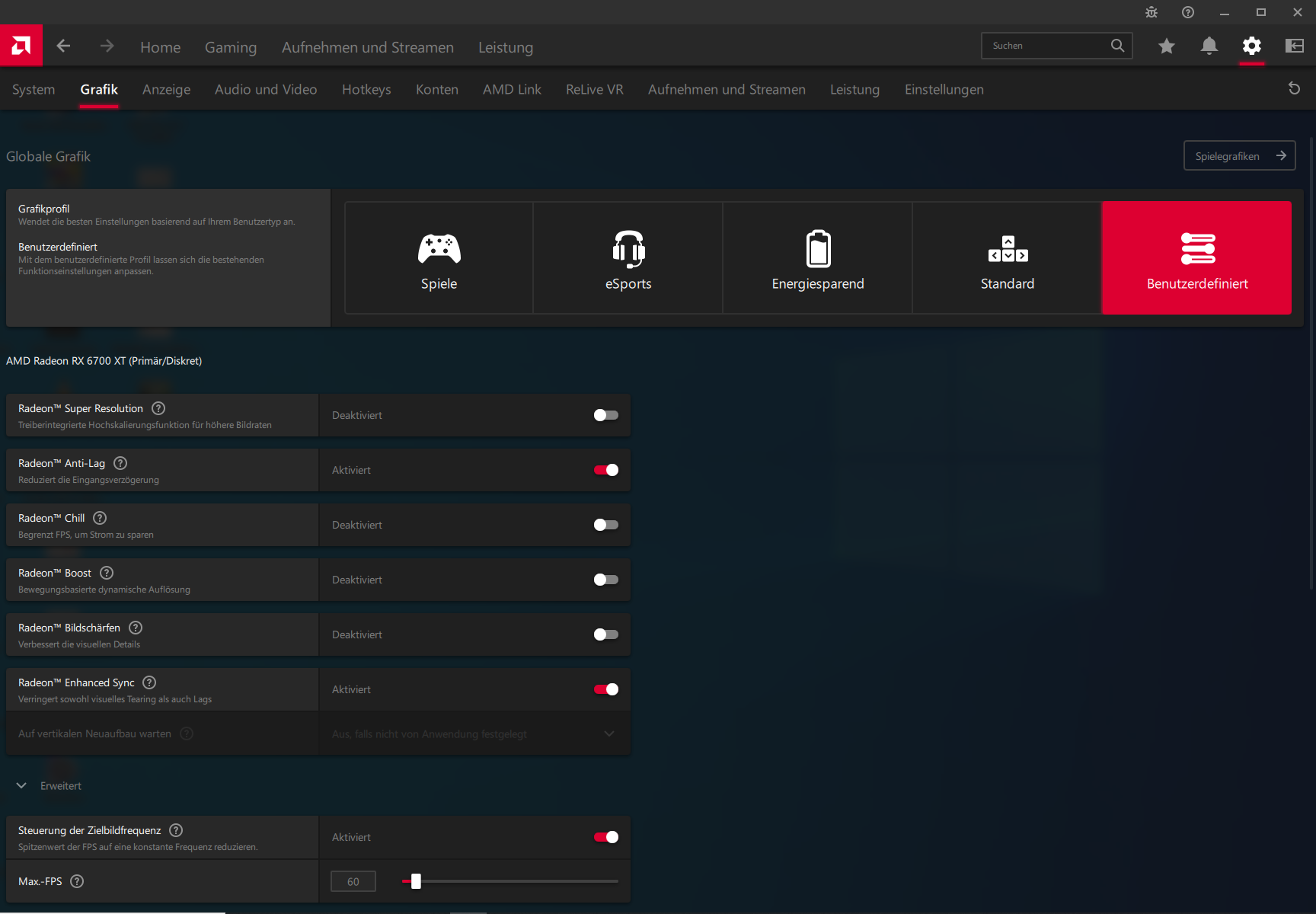Click the reset settings icon

(1294, 88)
